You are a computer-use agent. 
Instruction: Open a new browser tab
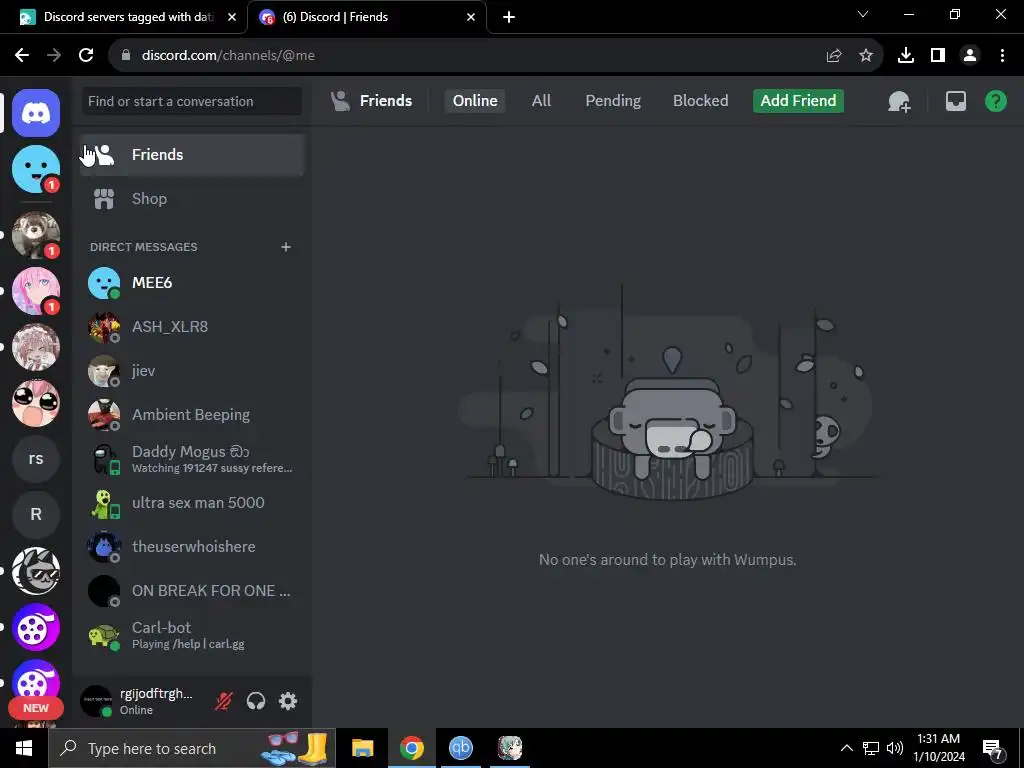click(x=509, y=17)
